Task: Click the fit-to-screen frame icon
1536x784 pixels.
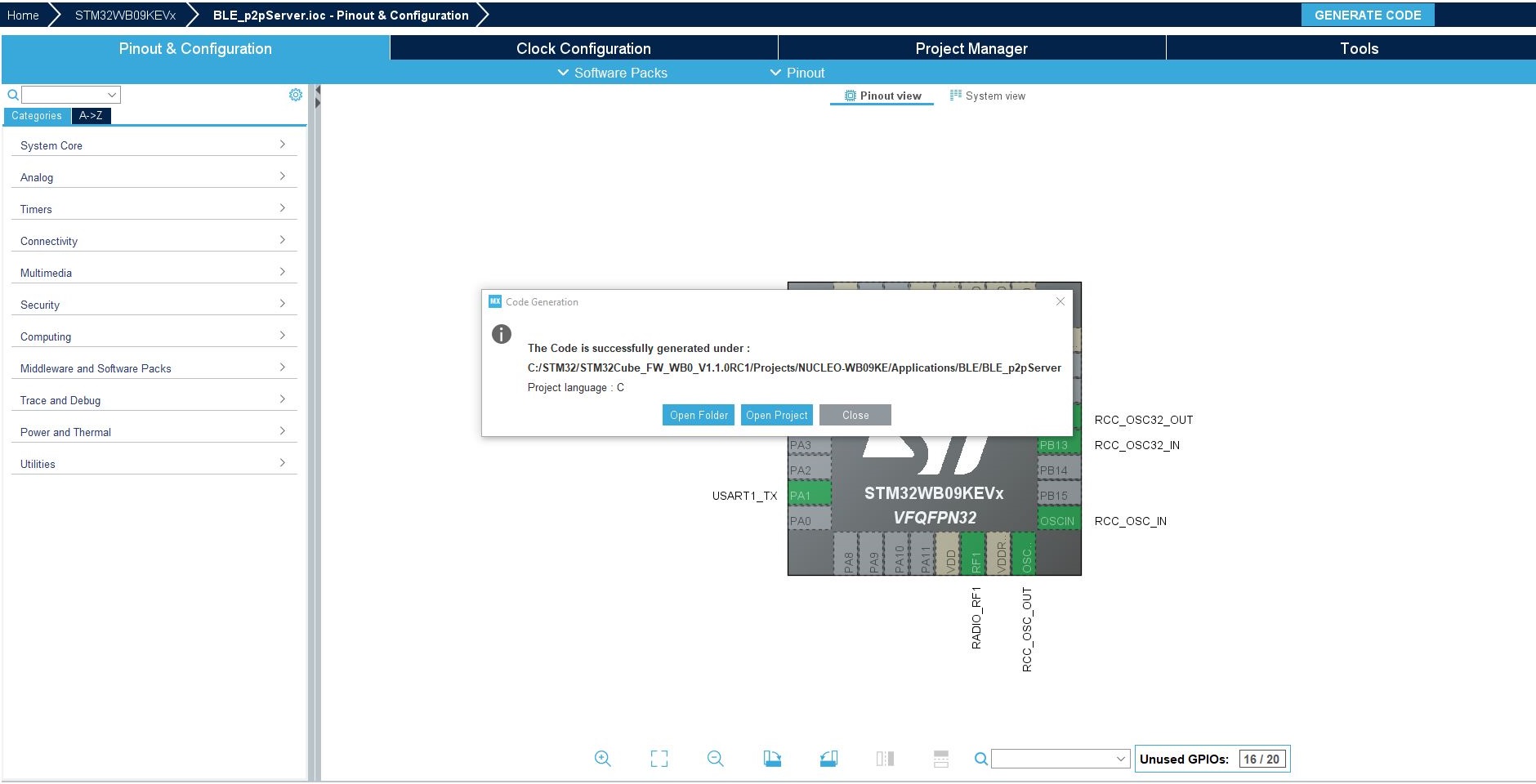Action: 659,759
